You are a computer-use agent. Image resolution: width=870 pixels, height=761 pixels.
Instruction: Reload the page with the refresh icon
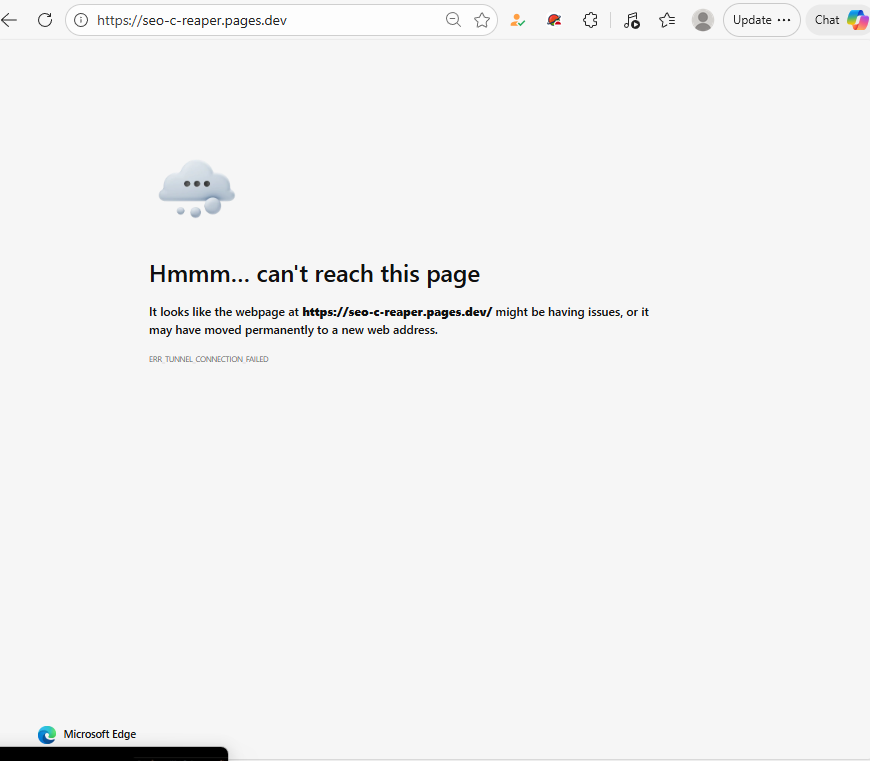click(x=45, y=21)
